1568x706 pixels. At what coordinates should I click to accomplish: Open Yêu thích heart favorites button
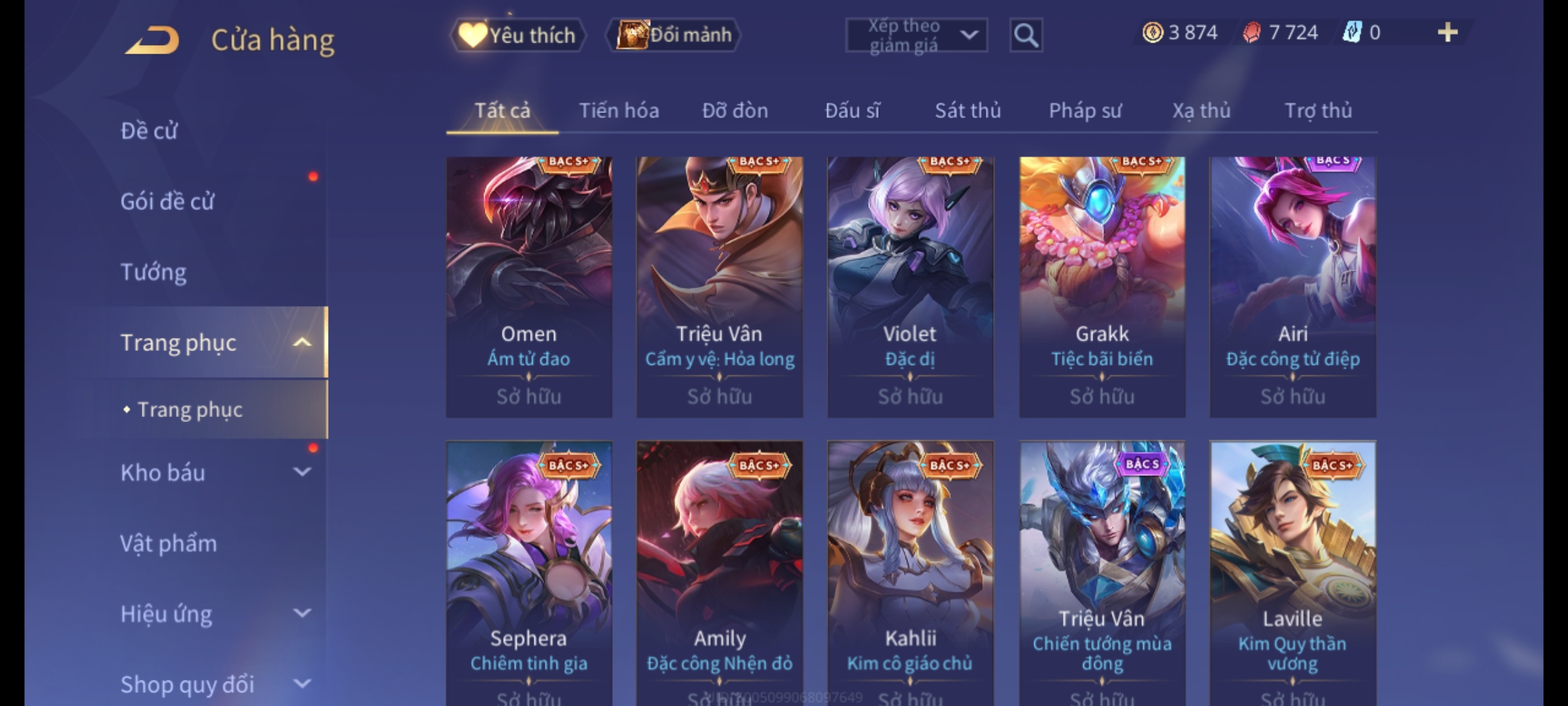518,35
